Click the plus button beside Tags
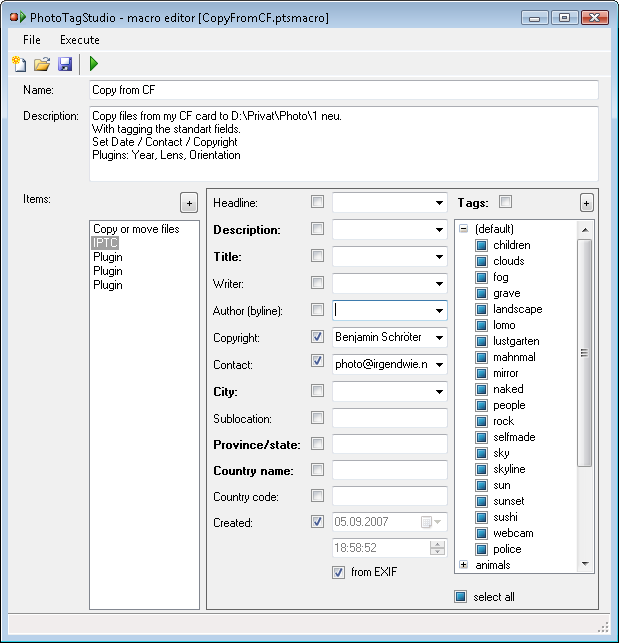The width and height of the screenshot is (619, 643). [x=586, y=203]
